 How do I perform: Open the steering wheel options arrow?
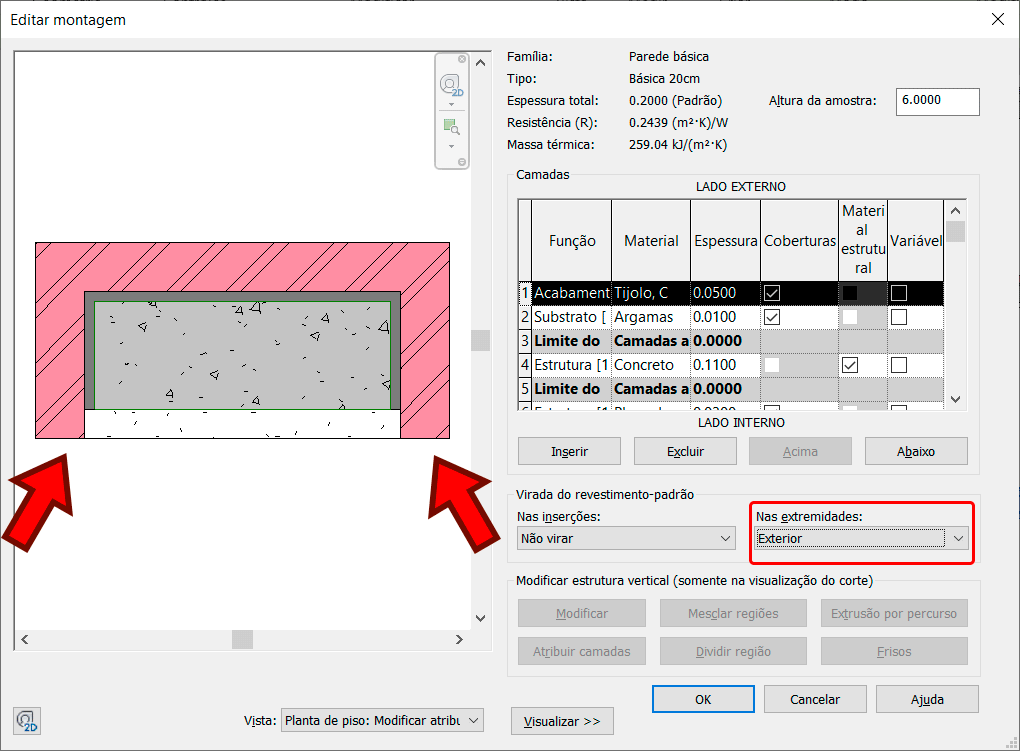451,104
